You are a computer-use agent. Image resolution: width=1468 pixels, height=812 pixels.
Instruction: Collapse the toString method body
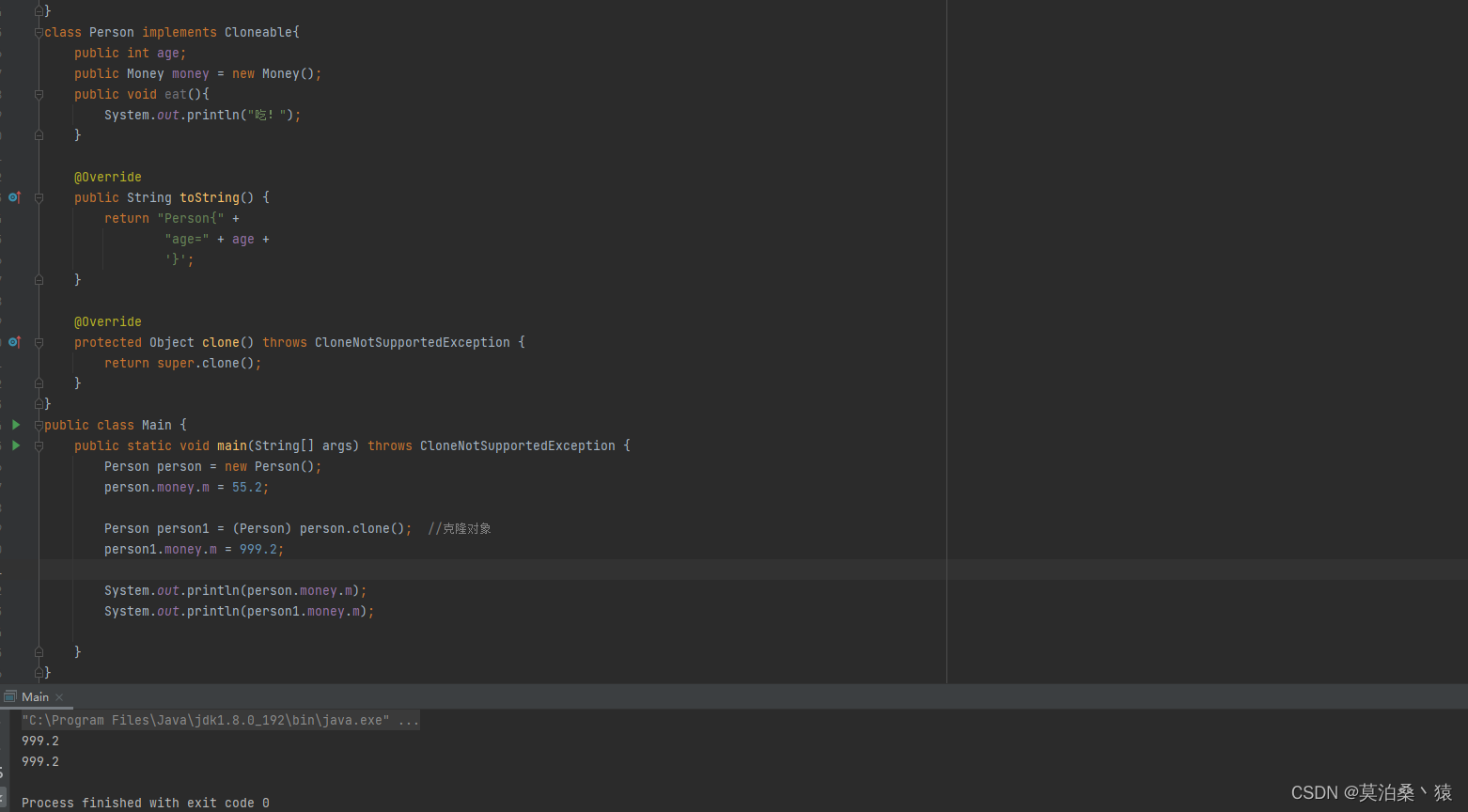coord(39,197)
